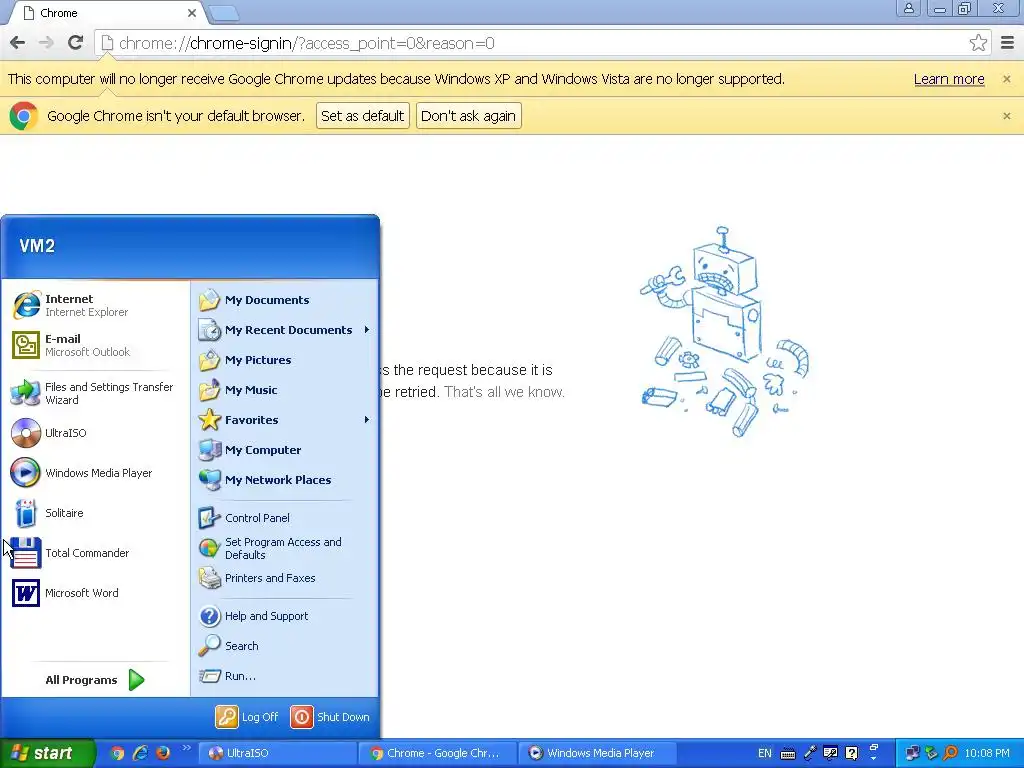Launch Internet Explorer from Quick Launch bar
Image resolution: width=1024 pixels, height=768 pixels.
[x=140, y=753]
